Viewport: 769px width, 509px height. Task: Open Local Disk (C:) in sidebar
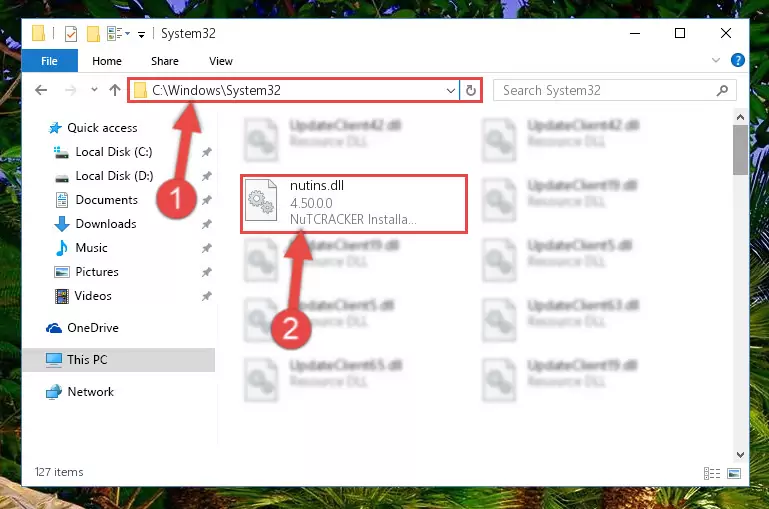point(114,152)
